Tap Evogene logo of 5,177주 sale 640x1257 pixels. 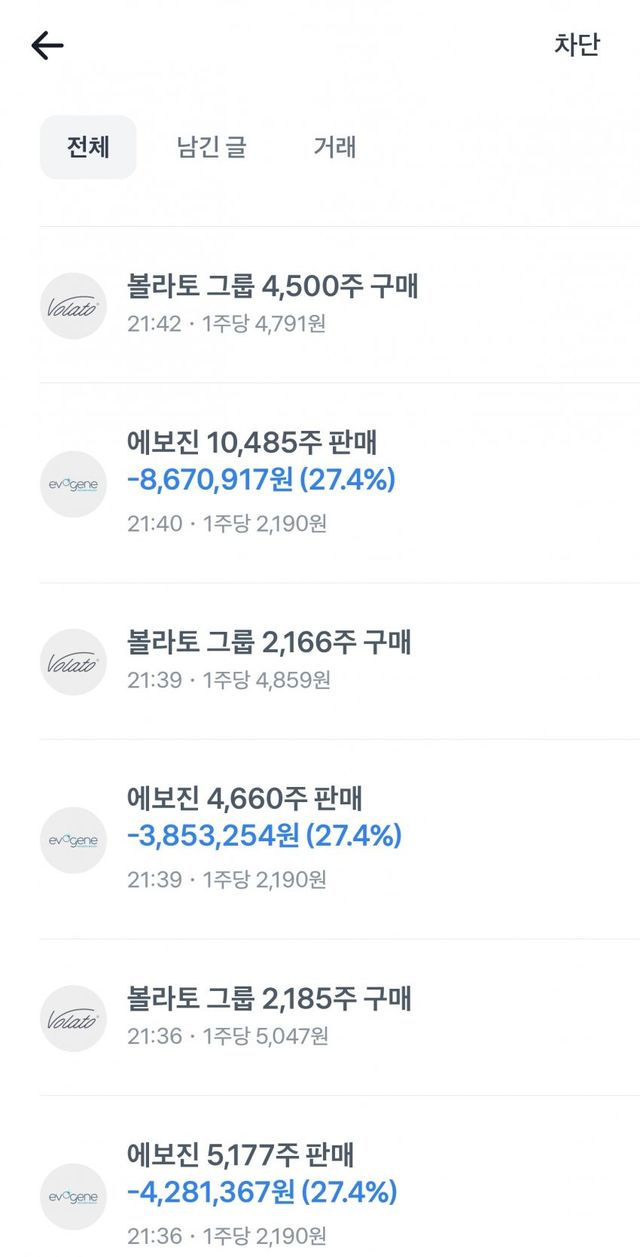pyautogui.click(x=73, y=1196)
